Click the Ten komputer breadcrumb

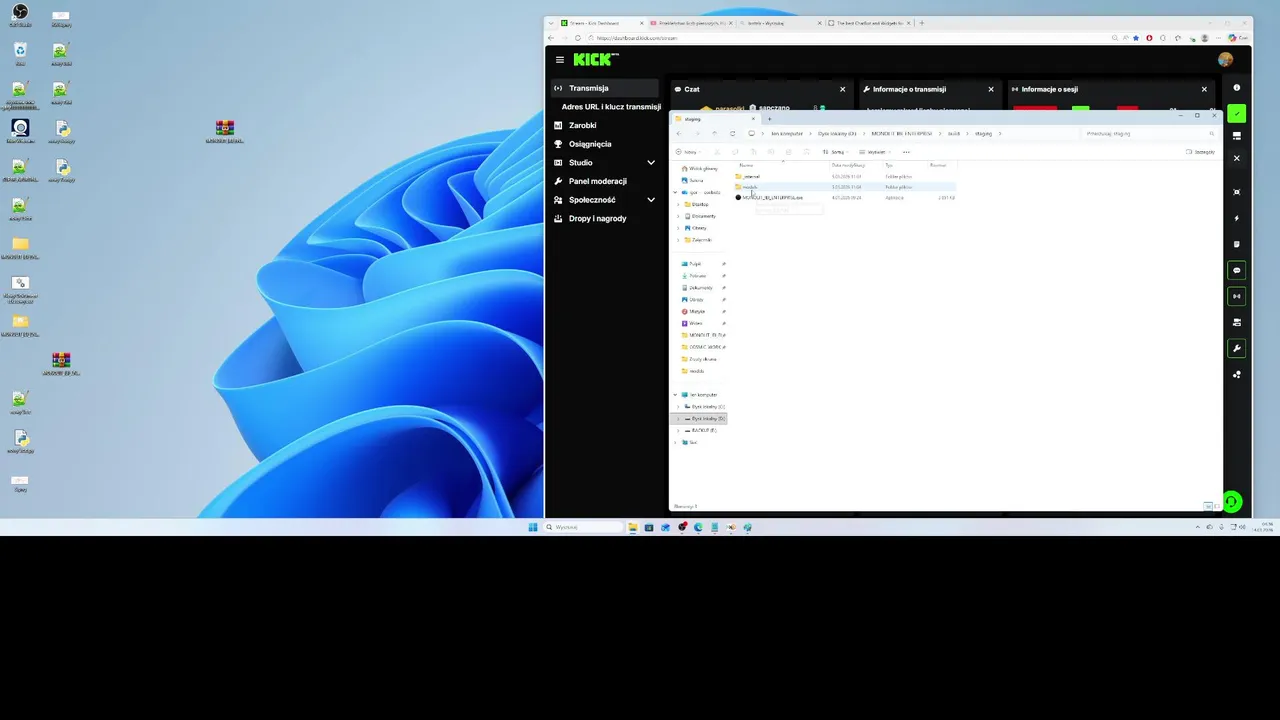click(787, 133)
